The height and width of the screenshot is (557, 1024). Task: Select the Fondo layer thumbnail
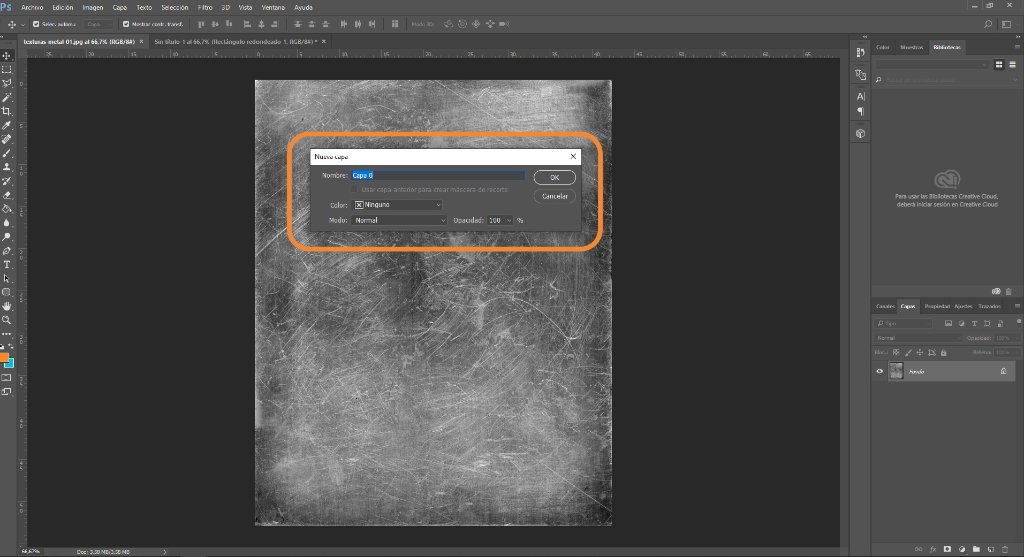[x=896, y=371]
